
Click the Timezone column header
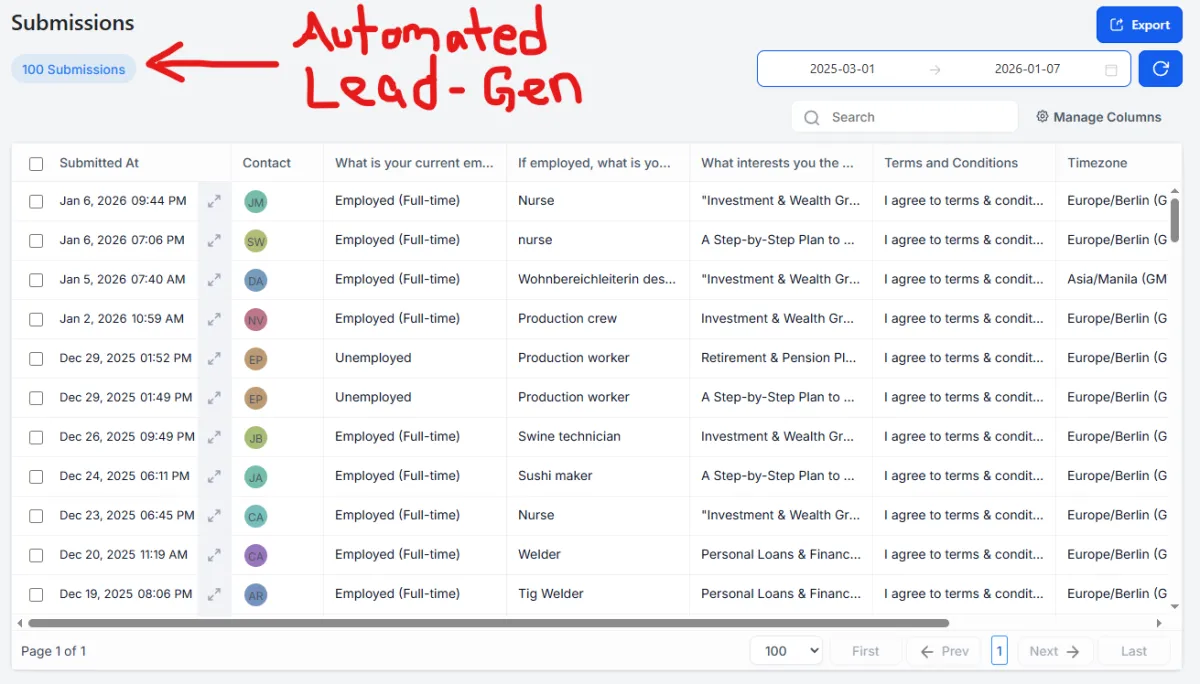pyautogui.click(x=1097, y=163)
